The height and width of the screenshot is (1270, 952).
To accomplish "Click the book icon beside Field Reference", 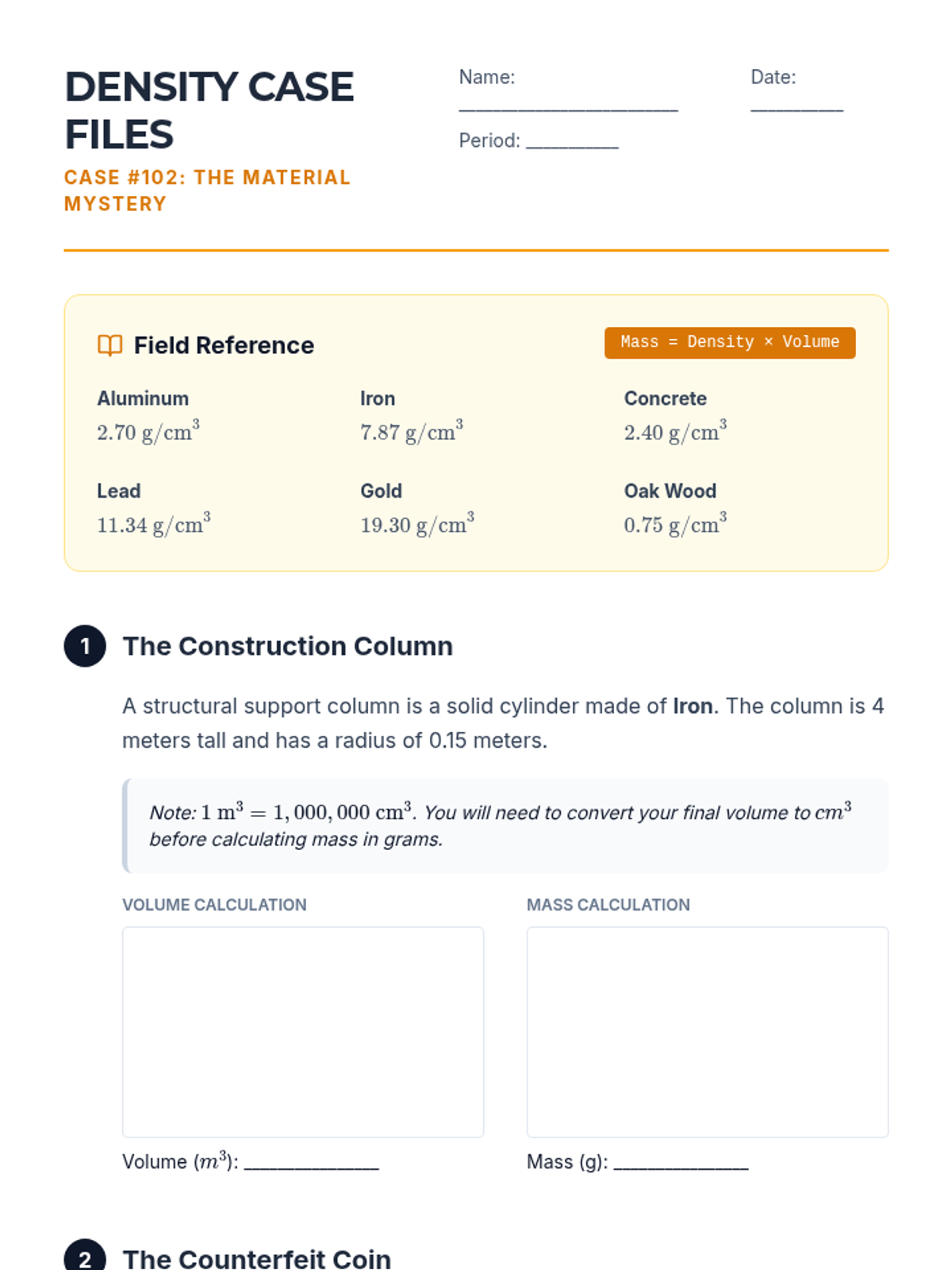I will [109, 345].
